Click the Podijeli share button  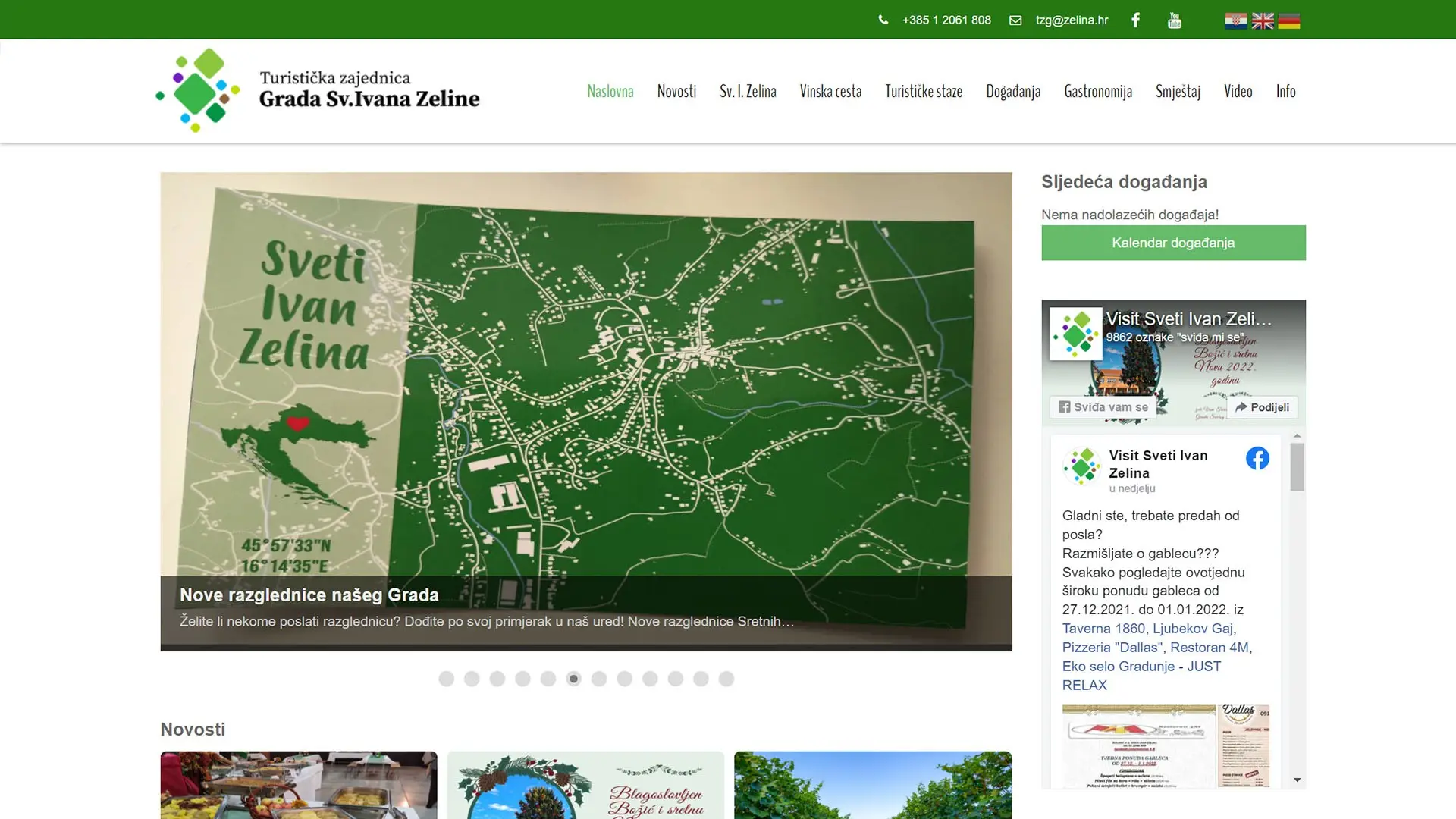click(x=1262, y=407)
